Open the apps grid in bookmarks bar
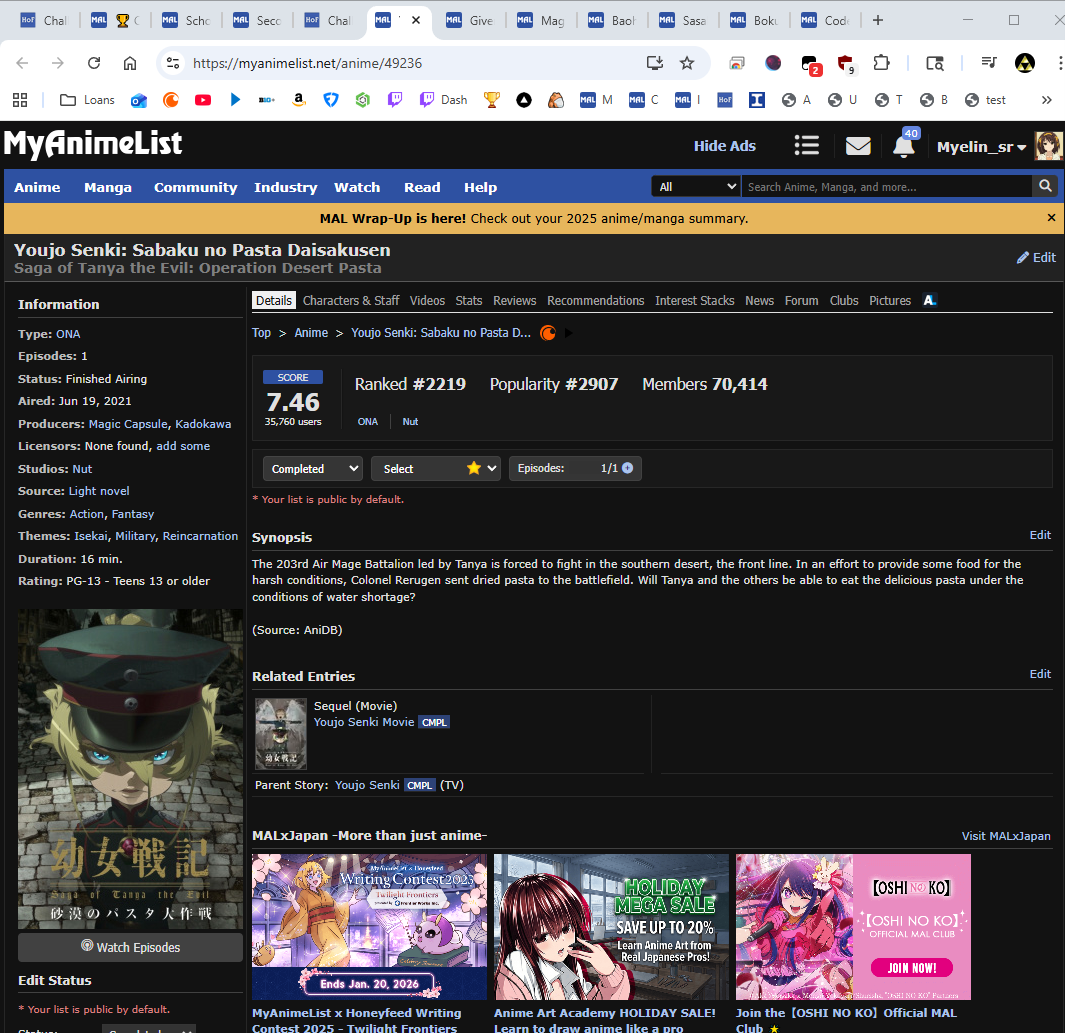This screenshot has width=1065, height=1033. coord(20,100)
